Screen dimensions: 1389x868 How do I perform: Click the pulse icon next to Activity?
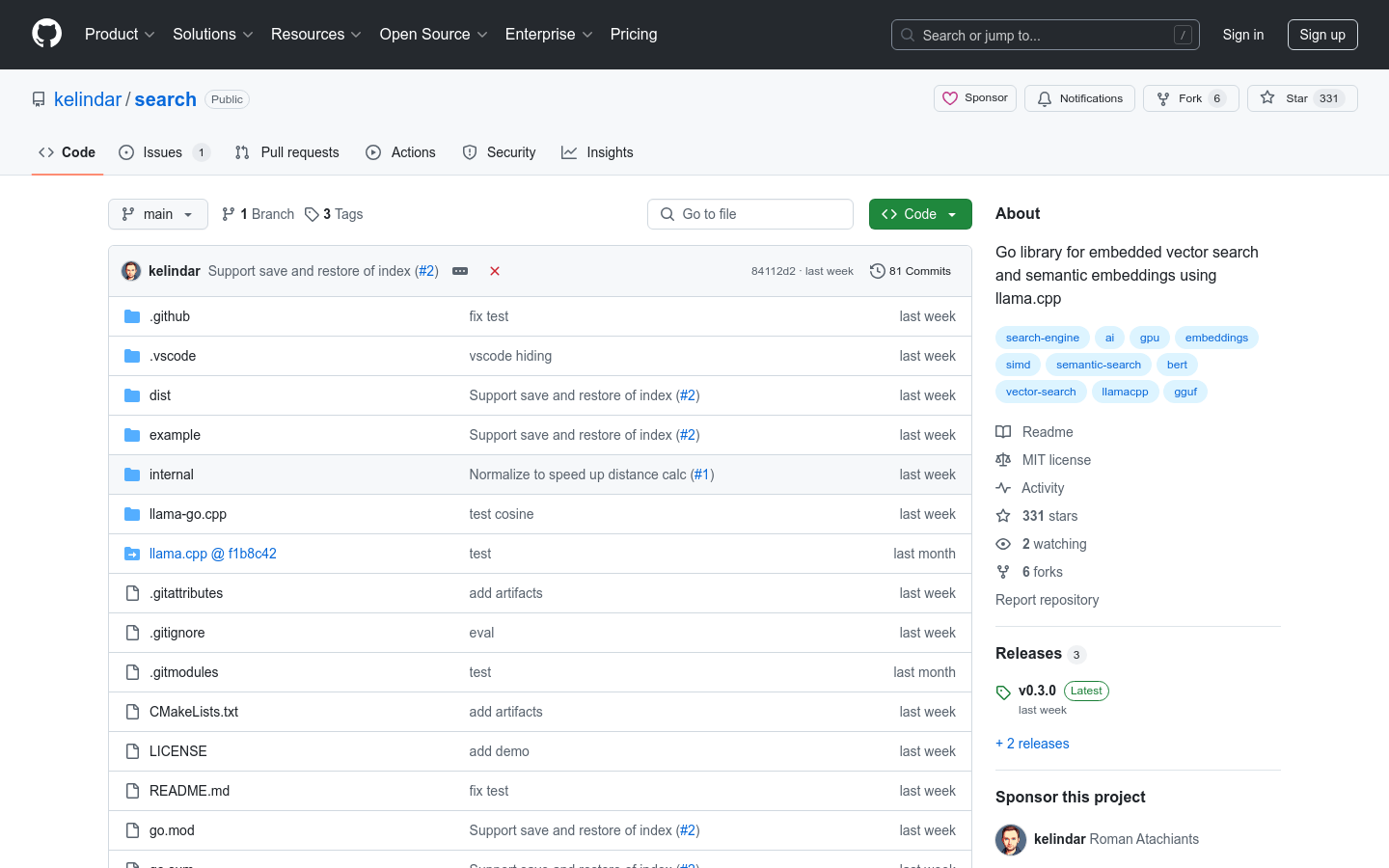pos(1003,488)
